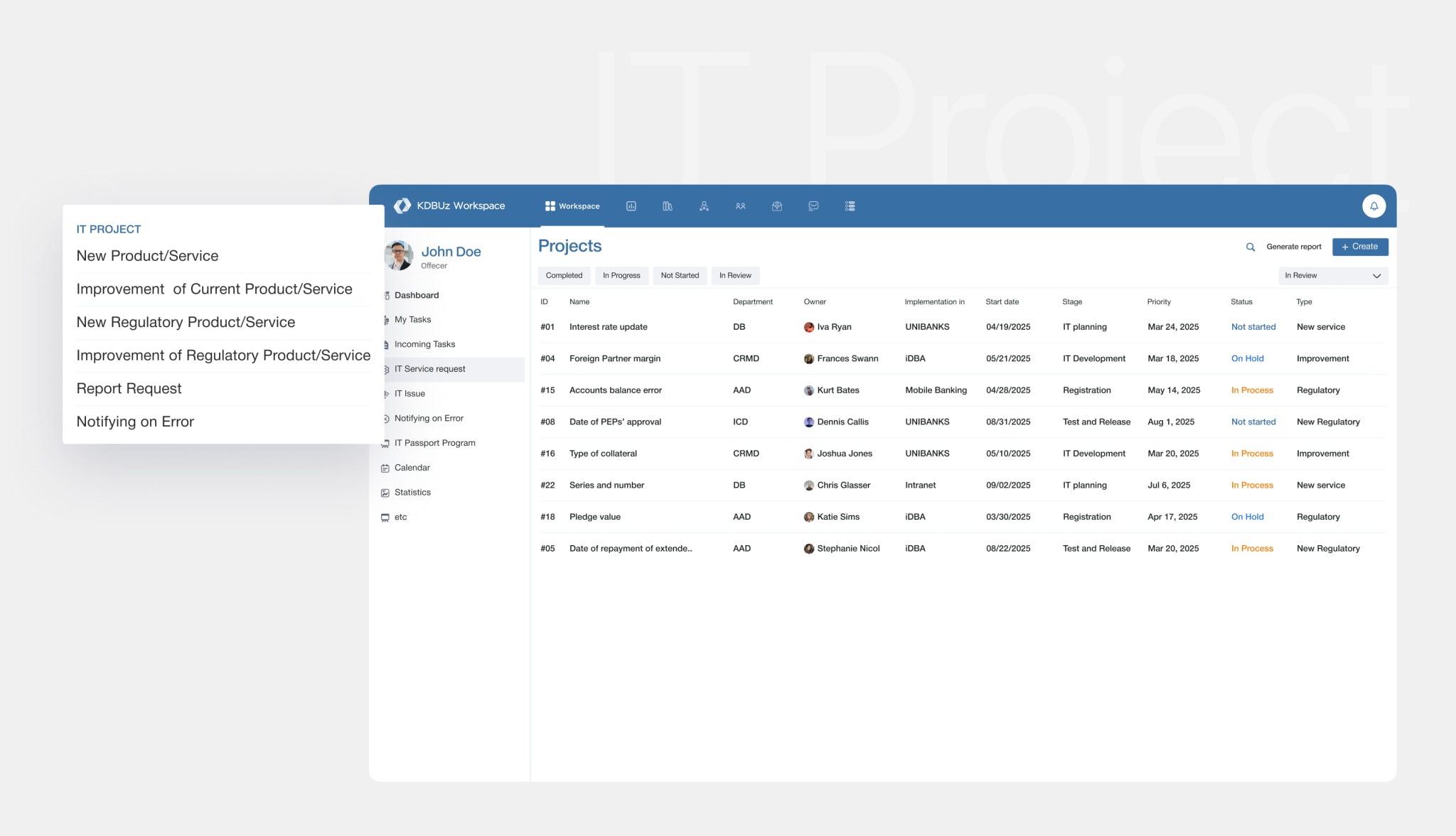
Task: Click the Create button
Action: click(1360, 247)
